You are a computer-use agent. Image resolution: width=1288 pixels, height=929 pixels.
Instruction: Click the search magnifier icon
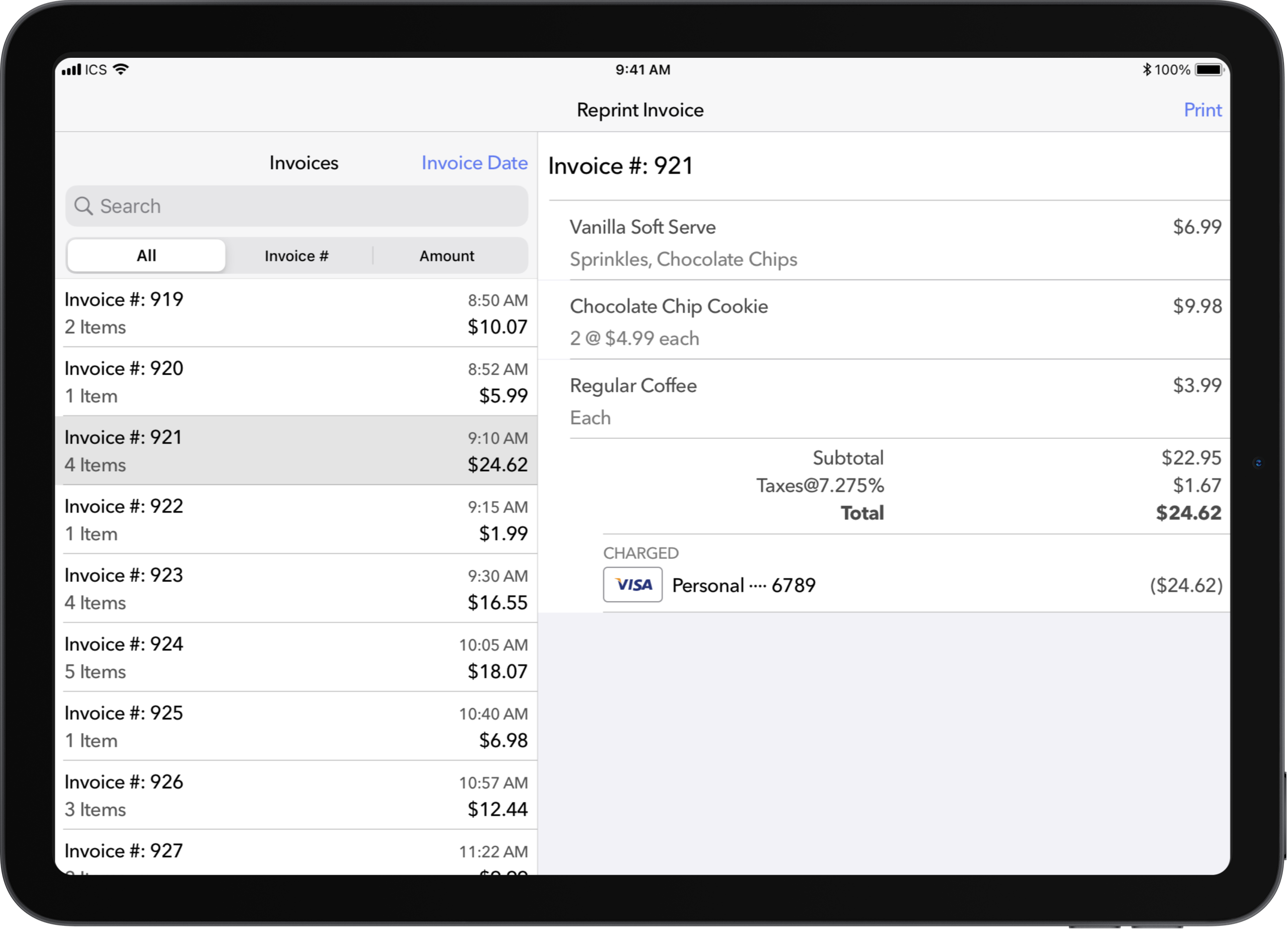tap(84, 206)
